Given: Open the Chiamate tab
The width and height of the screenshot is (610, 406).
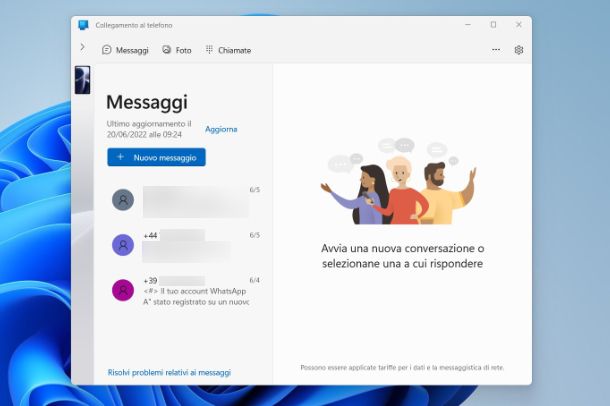Looking at the screenshot, I should (x=228, y=50).
